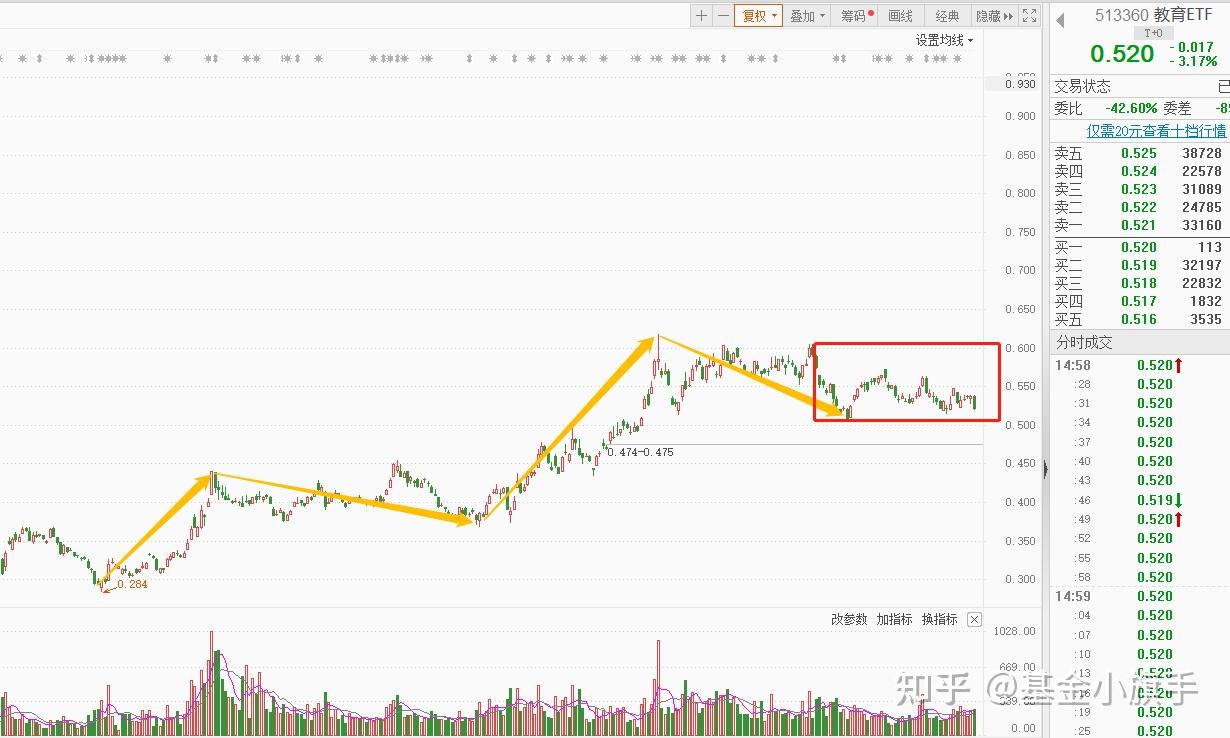Switch to 经典 classic layout
Image resolution: width=1230 pixels, height=738 pixels.
[947, 15]
